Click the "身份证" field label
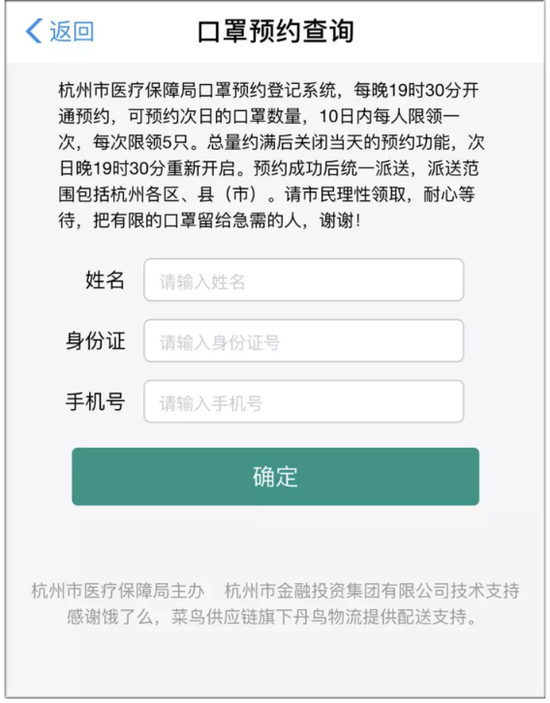Screen dimensions: 550x703 pyautogui.click(x=95, y=341)
